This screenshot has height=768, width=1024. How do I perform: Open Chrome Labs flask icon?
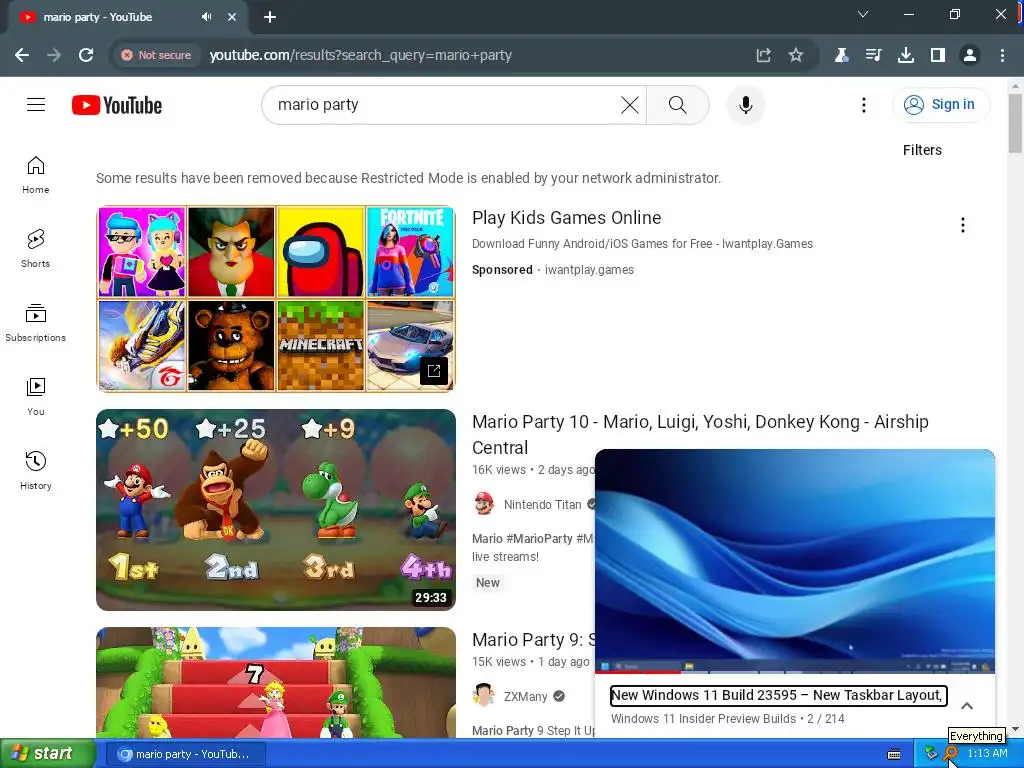click(841, 55)
